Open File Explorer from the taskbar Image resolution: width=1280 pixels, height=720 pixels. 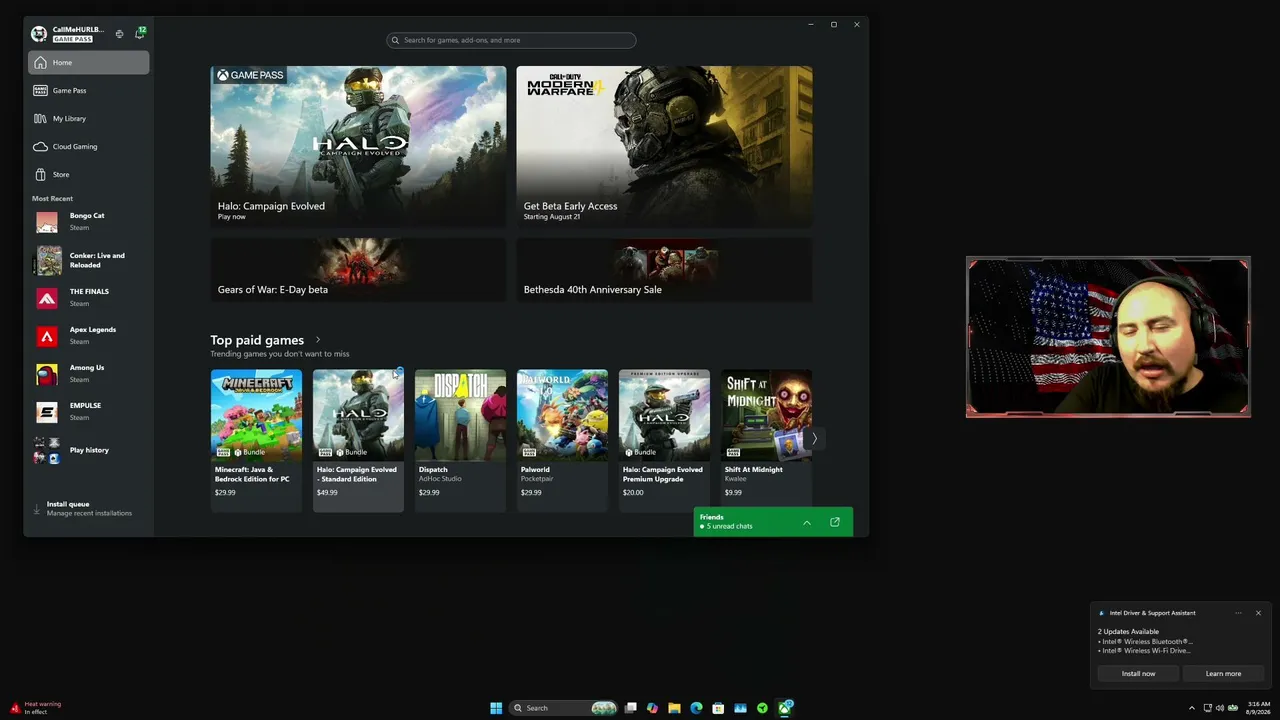(675, 708)
